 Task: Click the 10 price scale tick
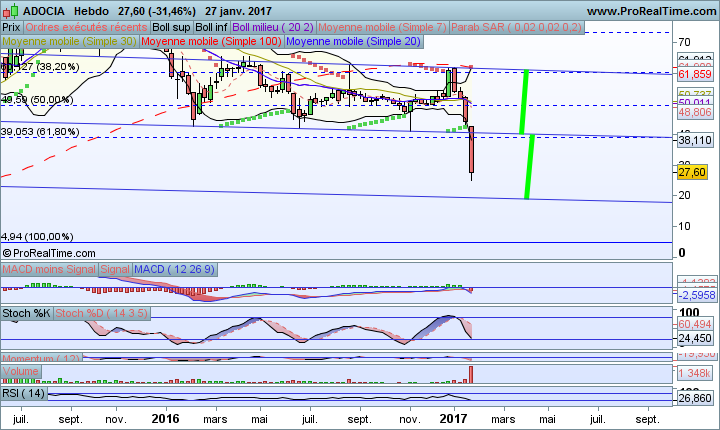[x=684, y=226]
